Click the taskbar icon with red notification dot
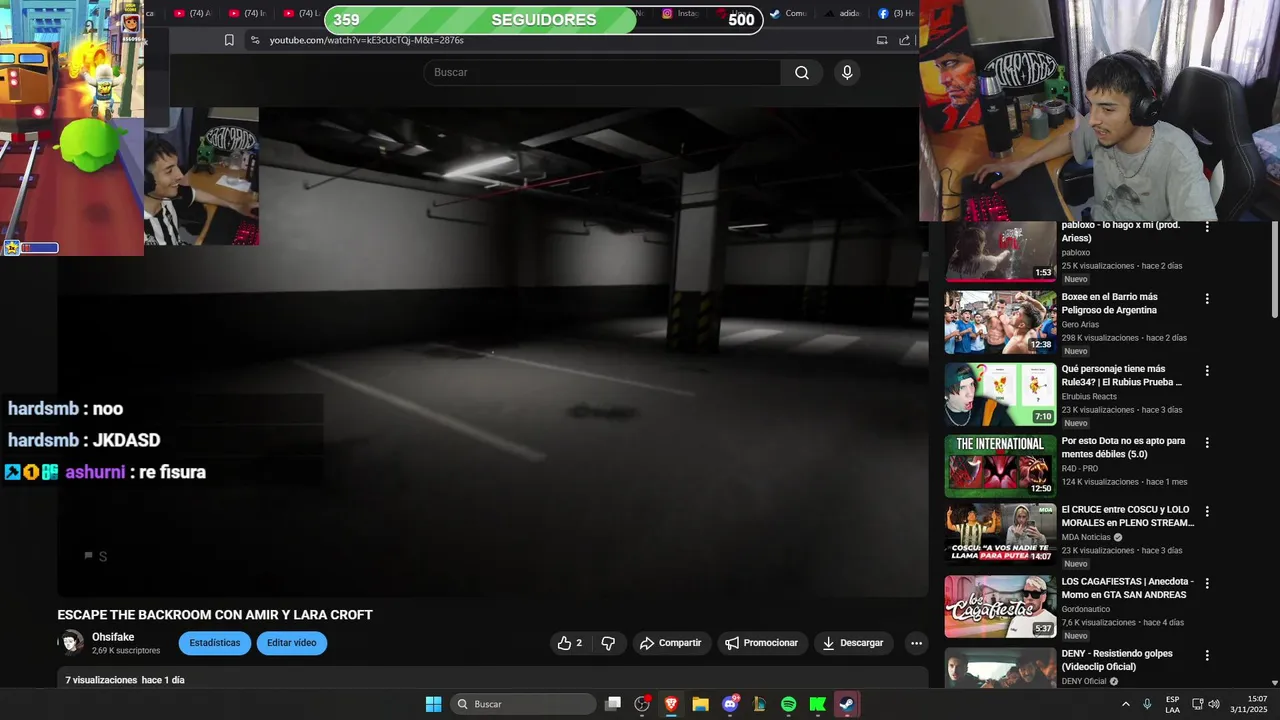The width and height of the screenshot is (1280, 720). (x=642, y=704)
